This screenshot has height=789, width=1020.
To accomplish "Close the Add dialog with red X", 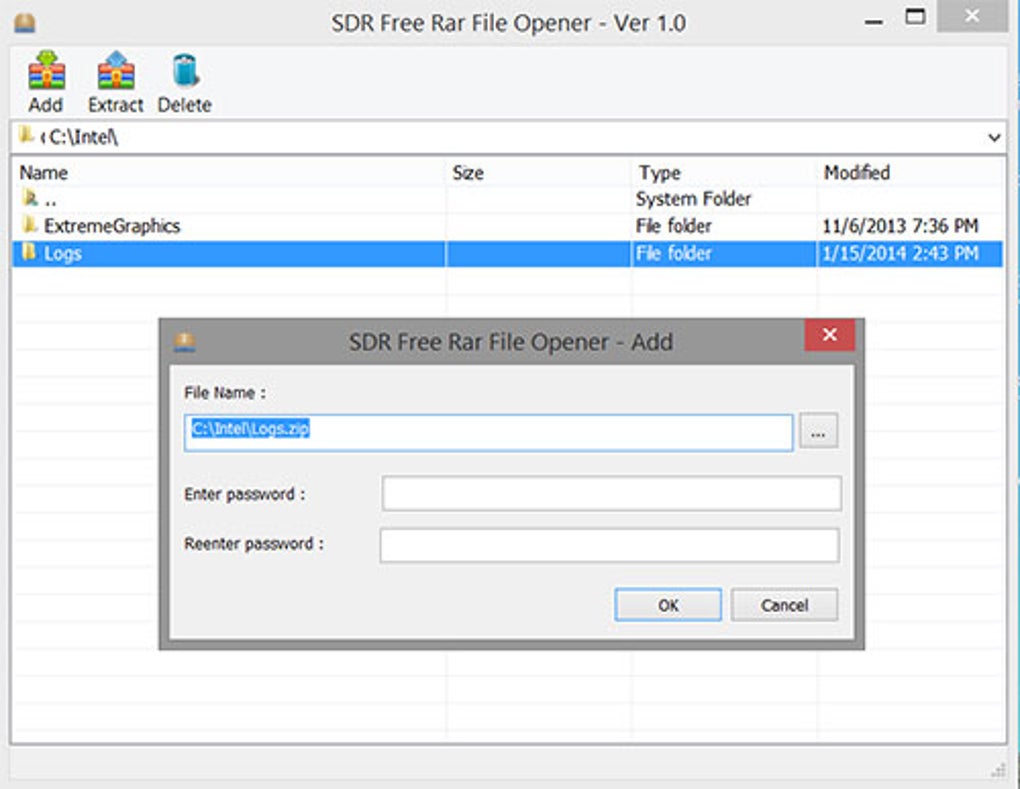I will coord(829,334).
